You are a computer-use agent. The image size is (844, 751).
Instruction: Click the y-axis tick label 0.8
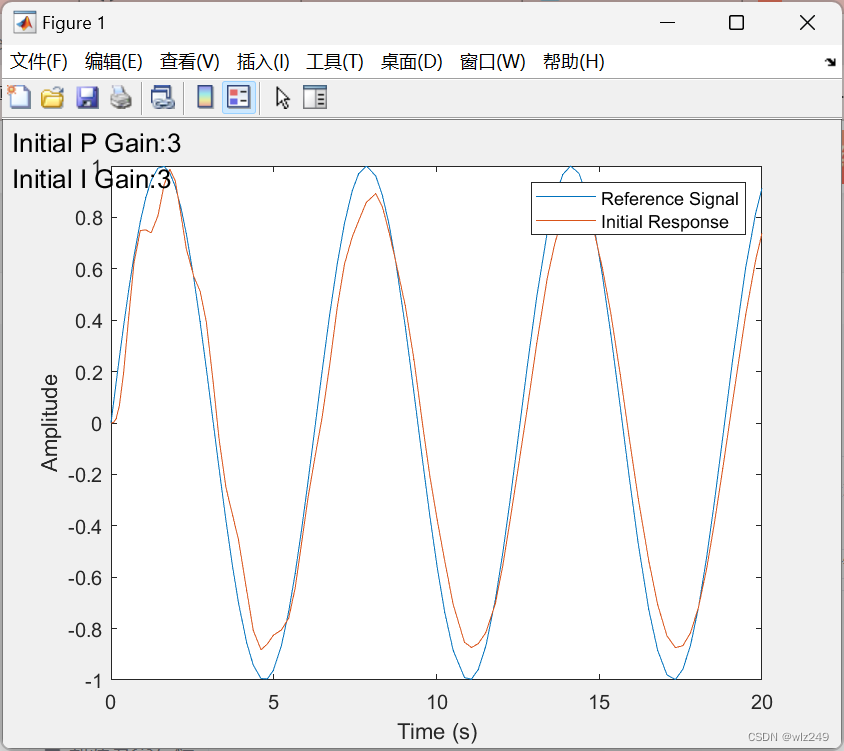89,218
